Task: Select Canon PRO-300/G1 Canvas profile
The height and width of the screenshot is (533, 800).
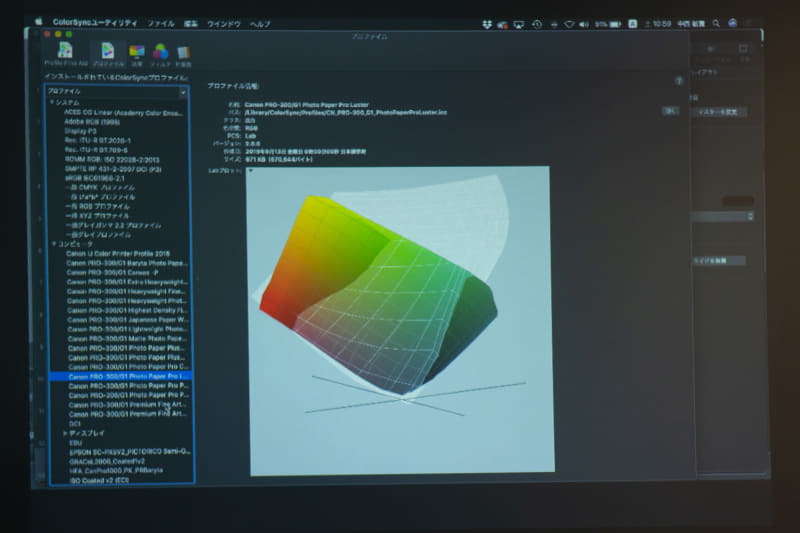Action: (x=113, y=272)
